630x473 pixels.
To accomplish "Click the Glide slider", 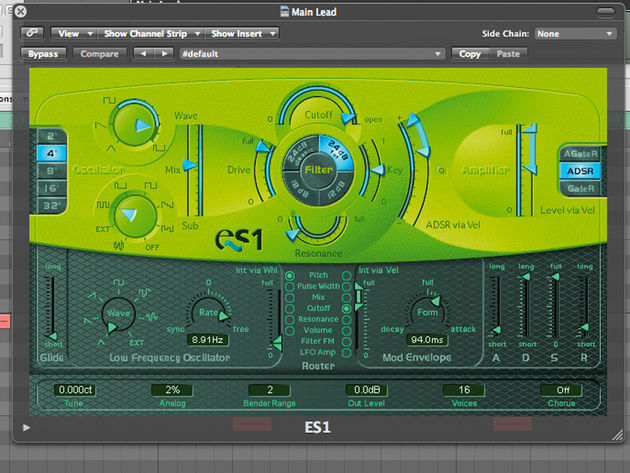I will click(x=51, y=307).
